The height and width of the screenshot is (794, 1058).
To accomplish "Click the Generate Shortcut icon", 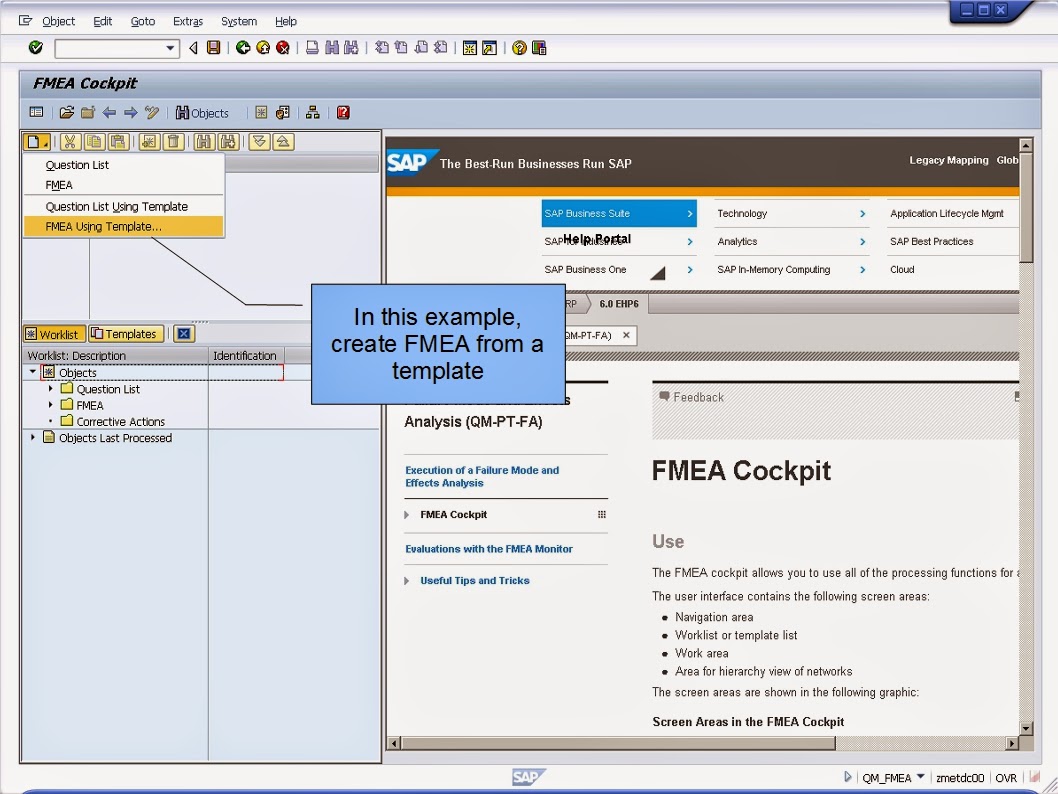I will (490, 47).
